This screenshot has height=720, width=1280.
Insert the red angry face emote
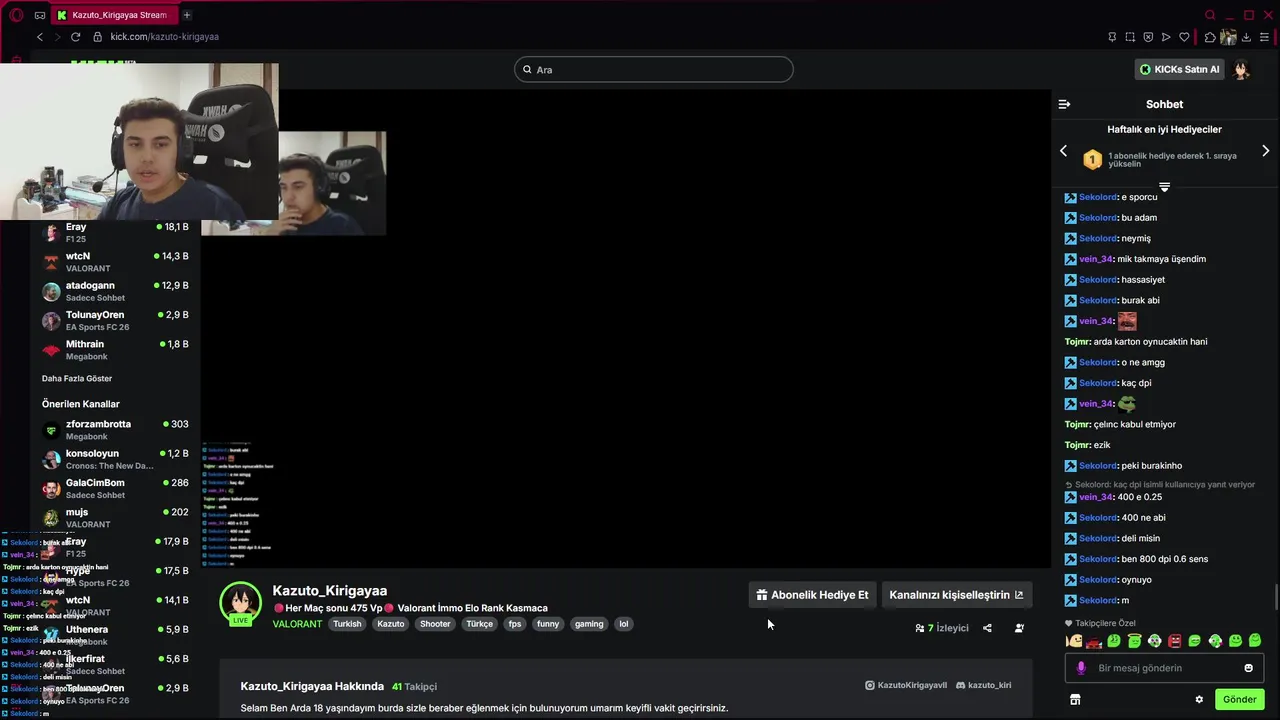click(x=1175, y=641)
